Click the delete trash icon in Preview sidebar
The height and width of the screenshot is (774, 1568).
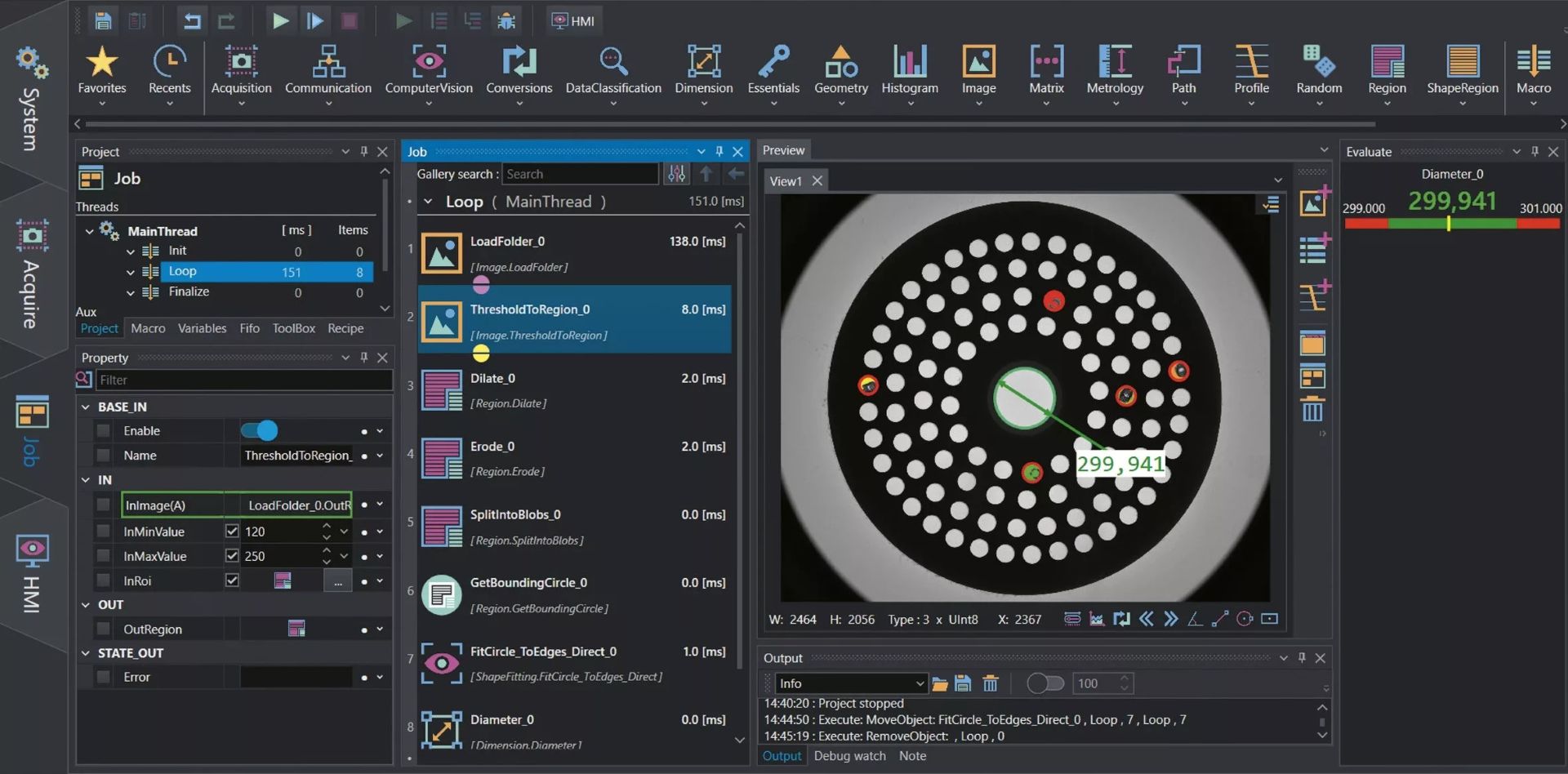tap(1312, 410)
